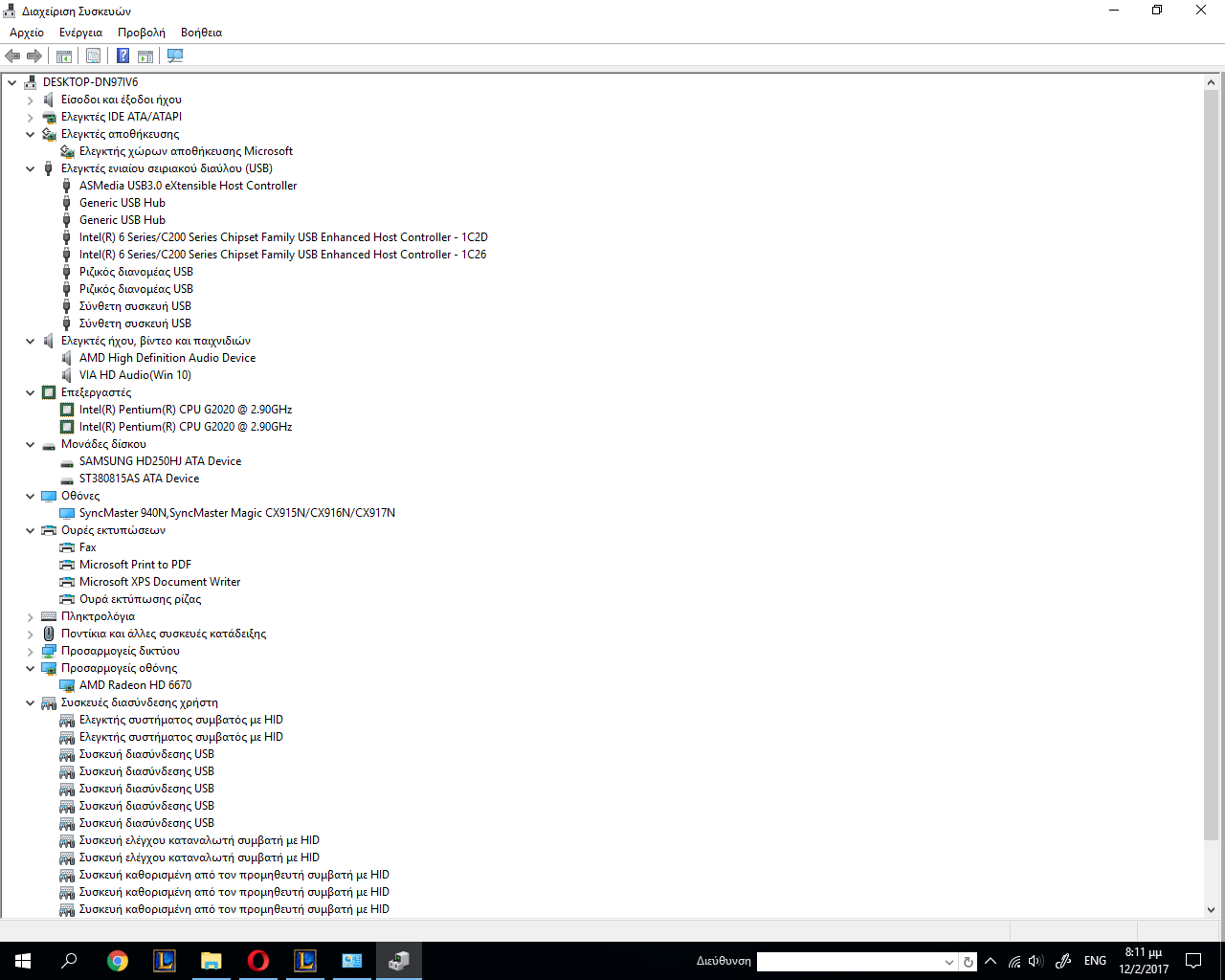Select the Intel USB Enhanced Host Controller 1C26 row
This screenshot has height=980, width=1225.
[x=283, y=255]
